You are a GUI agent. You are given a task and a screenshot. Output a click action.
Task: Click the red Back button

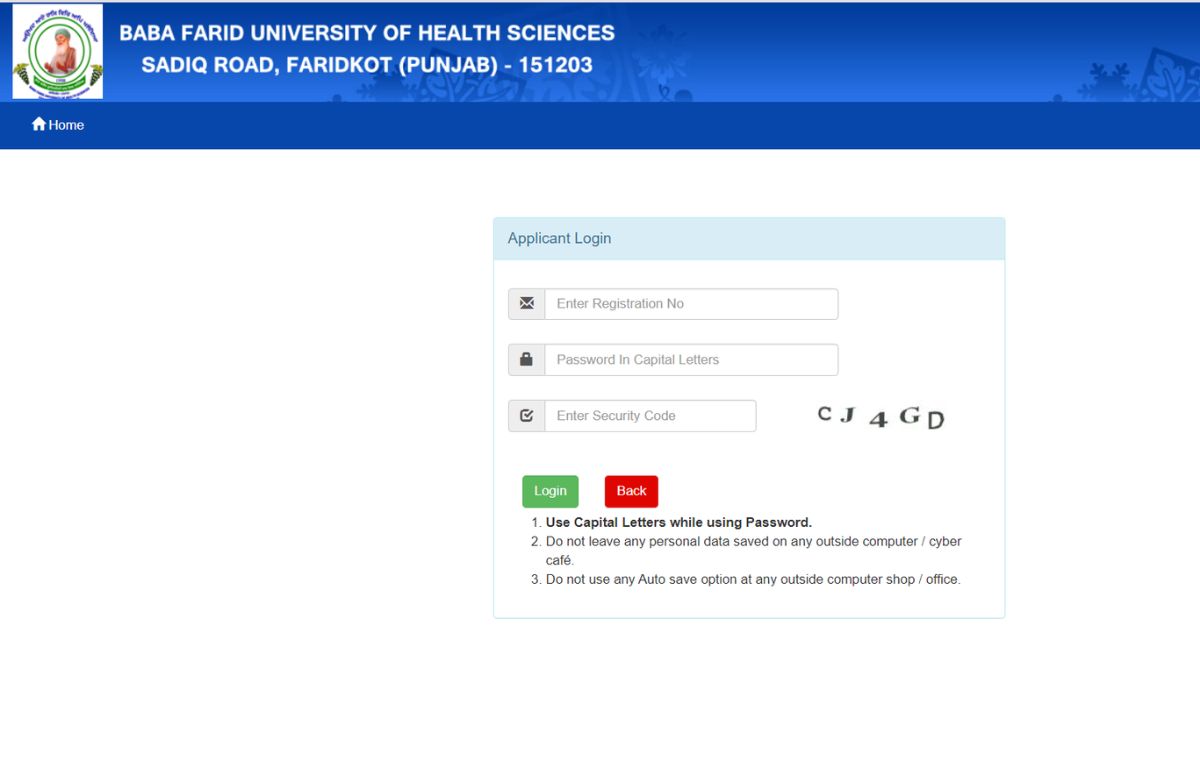pyautogui.click(x=631, y=491)
